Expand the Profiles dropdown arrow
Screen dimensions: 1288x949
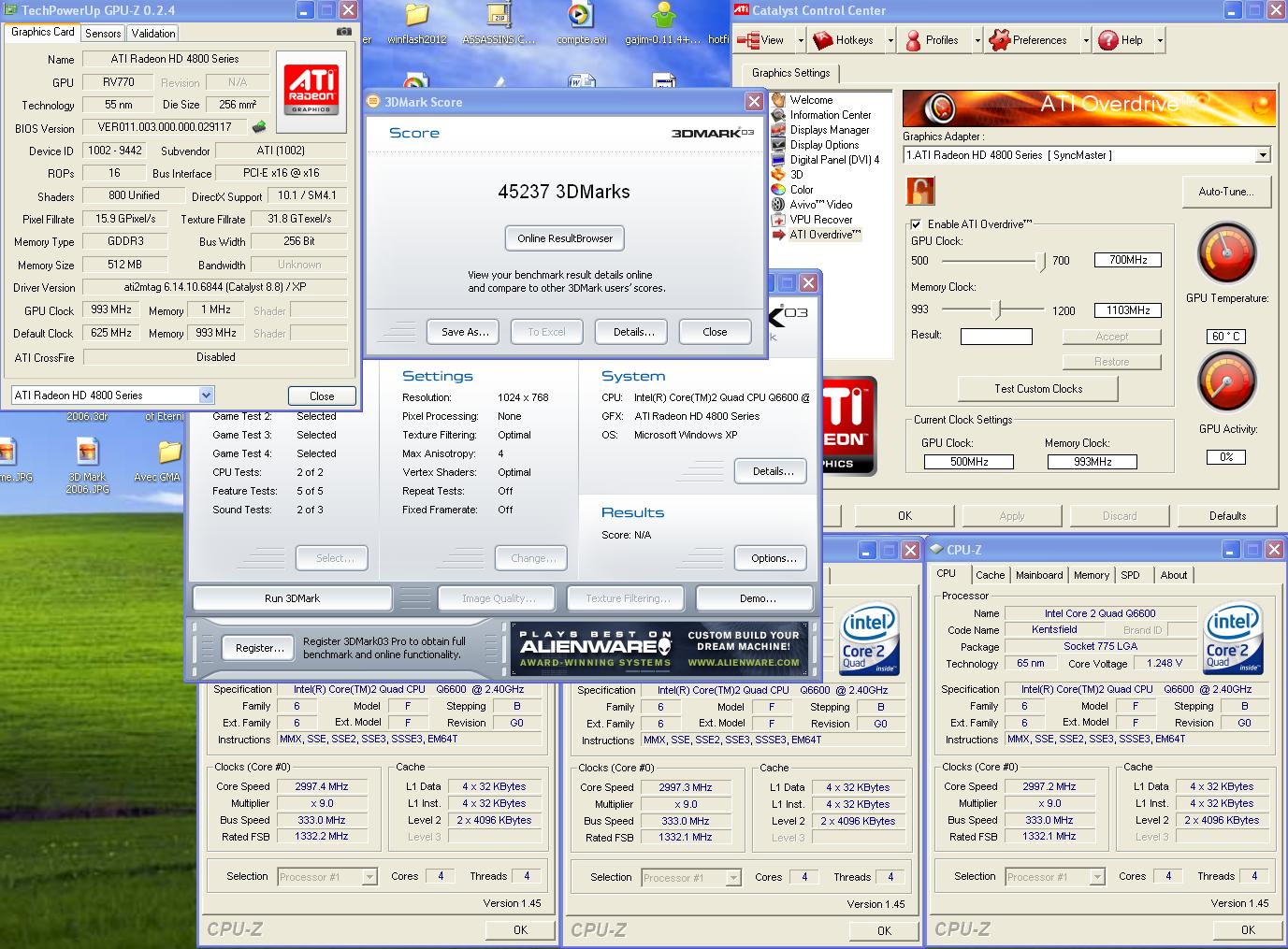tap(977, 40)
